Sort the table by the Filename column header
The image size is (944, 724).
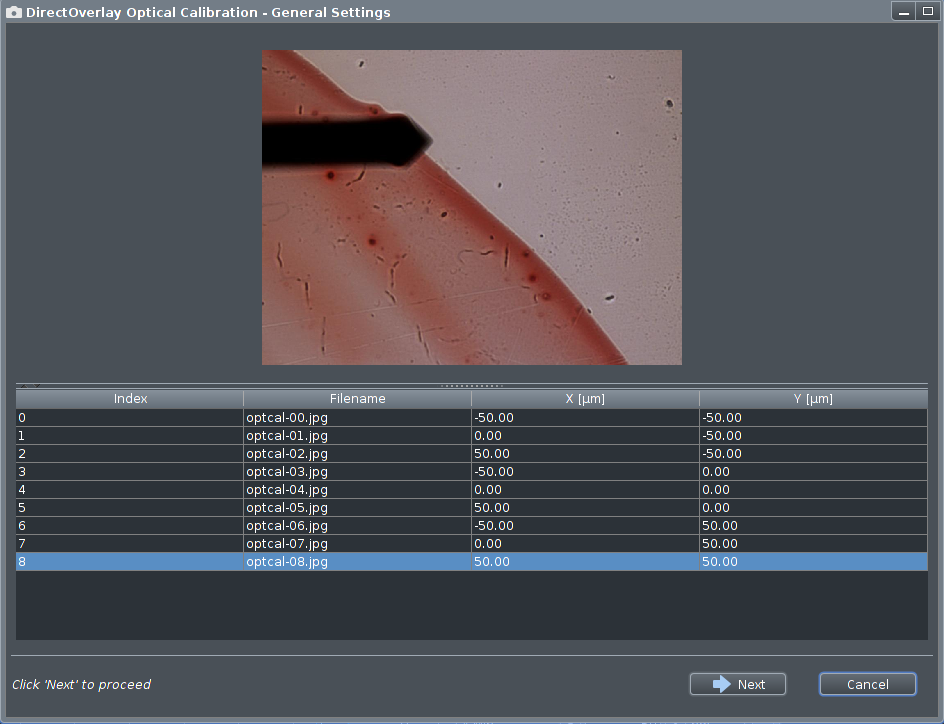click(x=357, y=398)
